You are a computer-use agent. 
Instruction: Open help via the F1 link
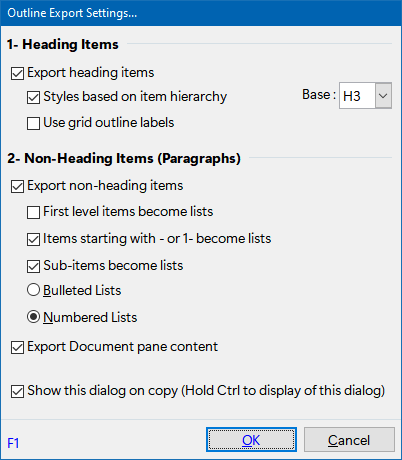pos(13,443)
